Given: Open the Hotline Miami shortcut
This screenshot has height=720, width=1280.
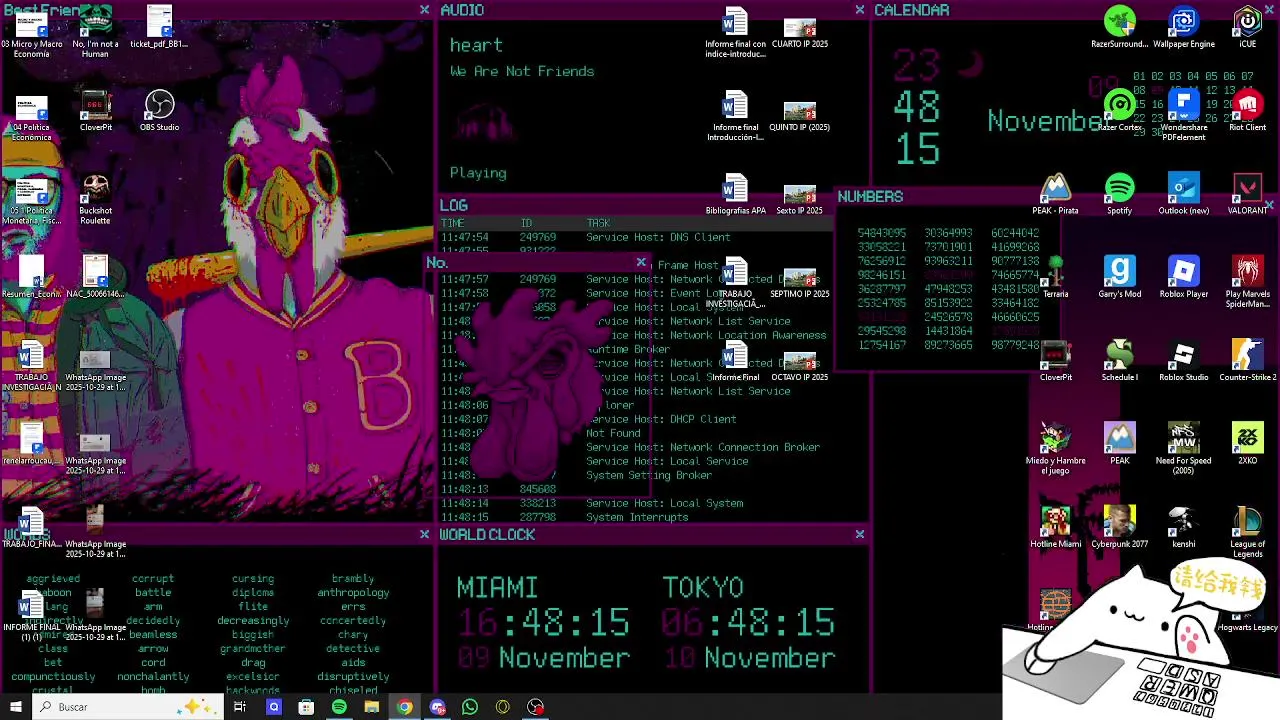Looking at the screenshot, I should click(x=1055, y=527).
